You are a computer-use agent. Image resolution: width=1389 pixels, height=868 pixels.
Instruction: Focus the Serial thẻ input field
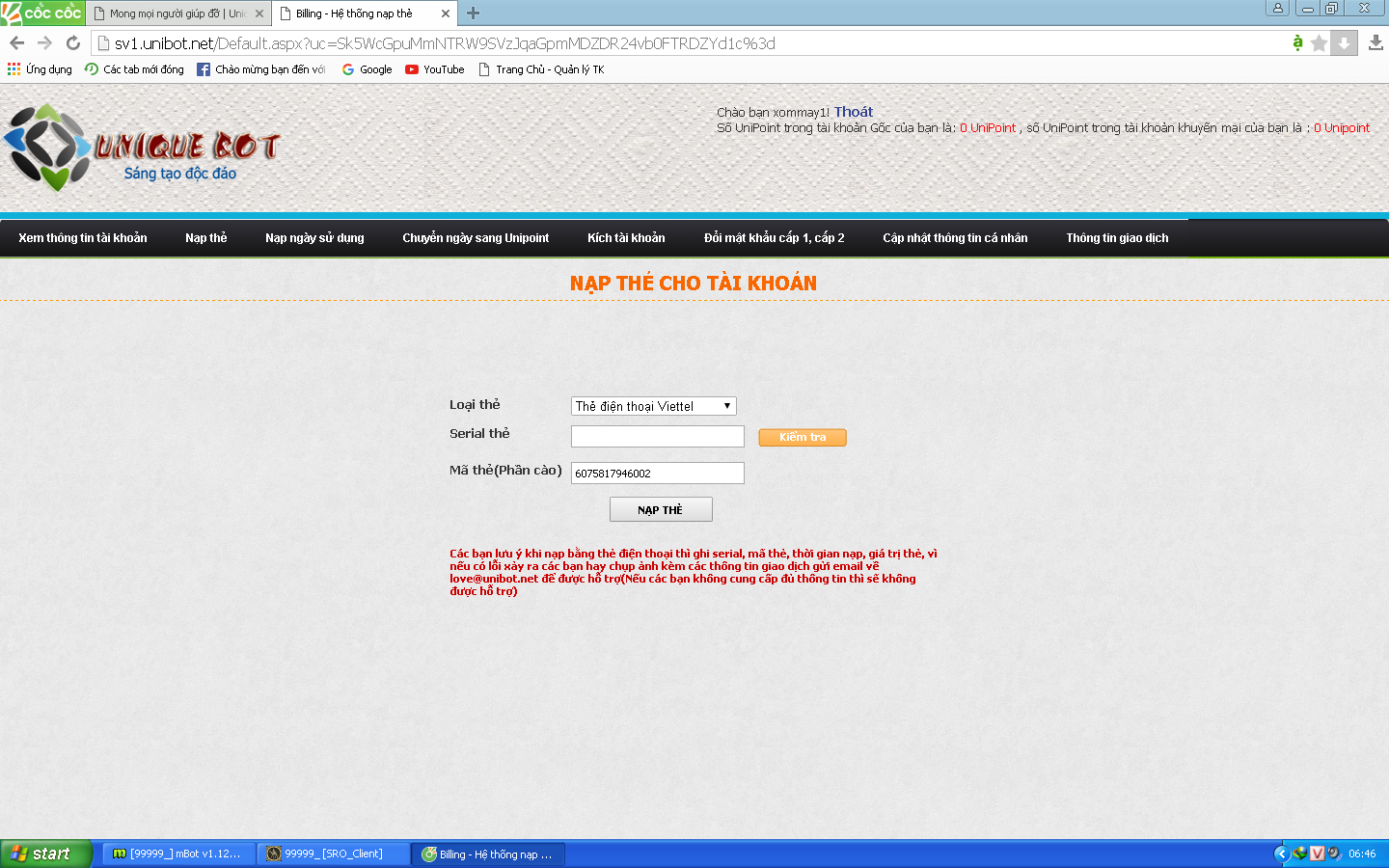click(x=657, y=437)
